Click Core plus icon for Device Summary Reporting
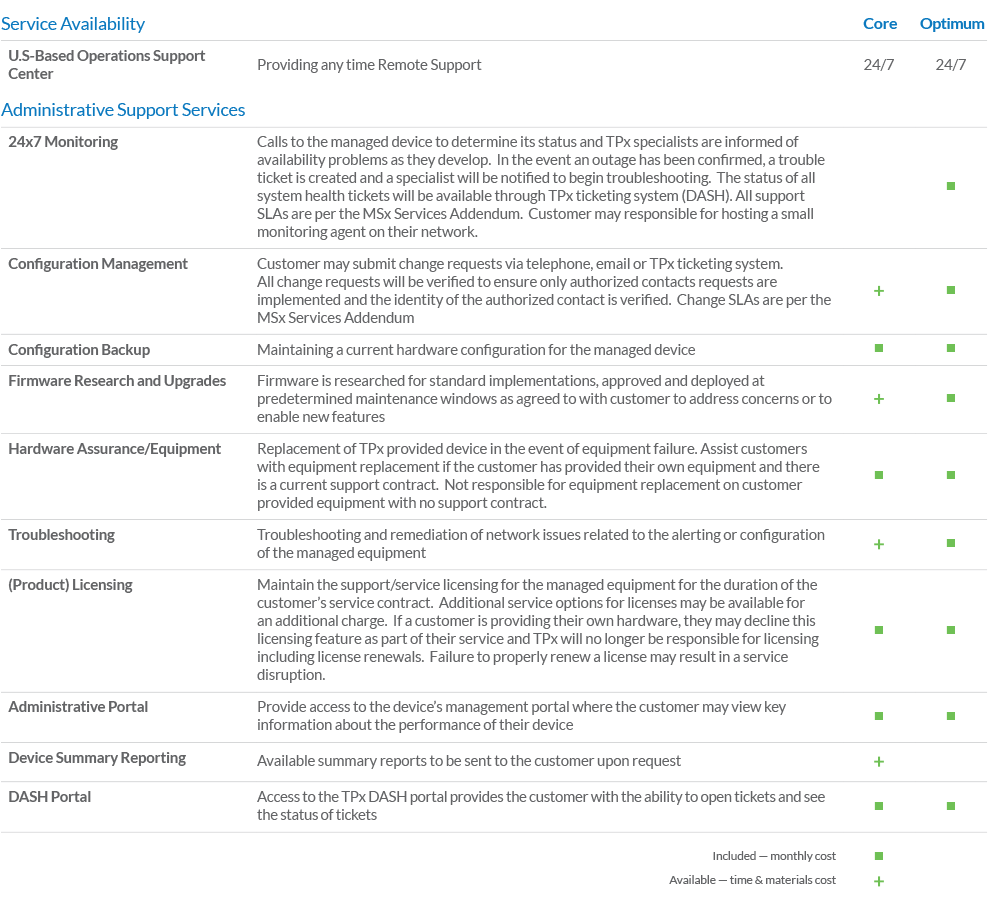The width and height of the screenshot is (1005, 905). (x=879, y=762)
